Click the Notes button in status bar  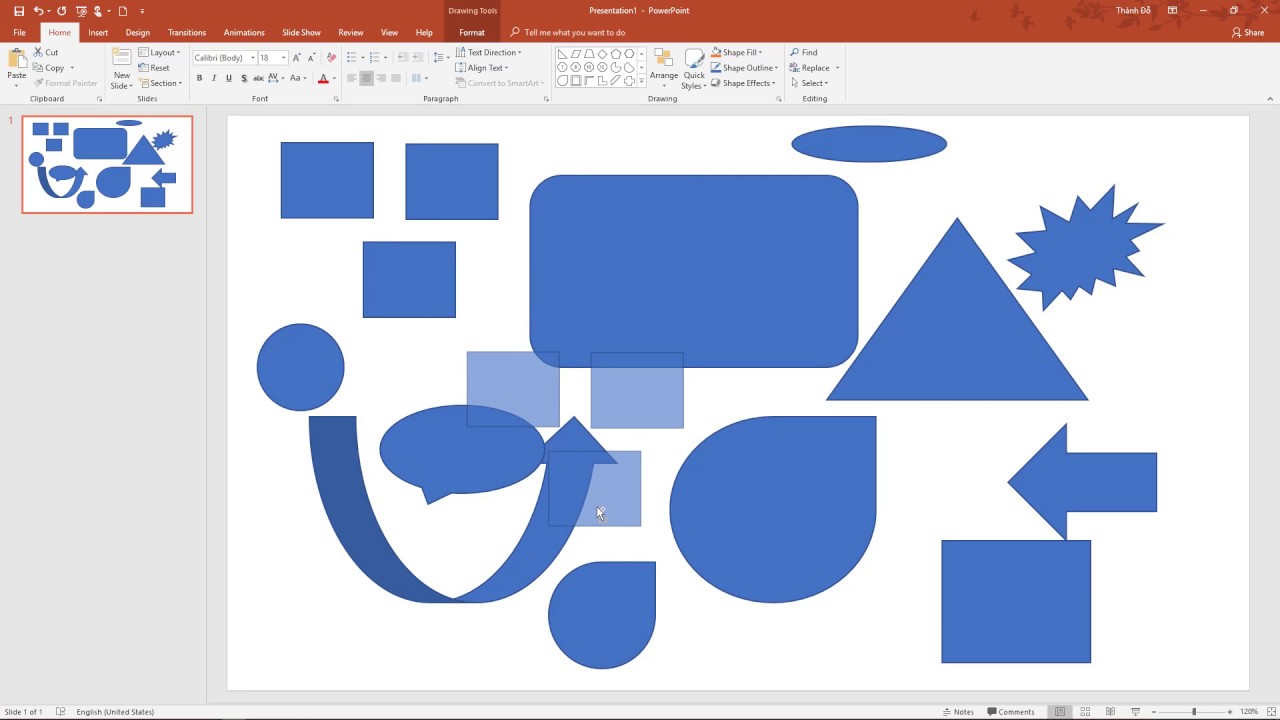click(x=958, y=712)
